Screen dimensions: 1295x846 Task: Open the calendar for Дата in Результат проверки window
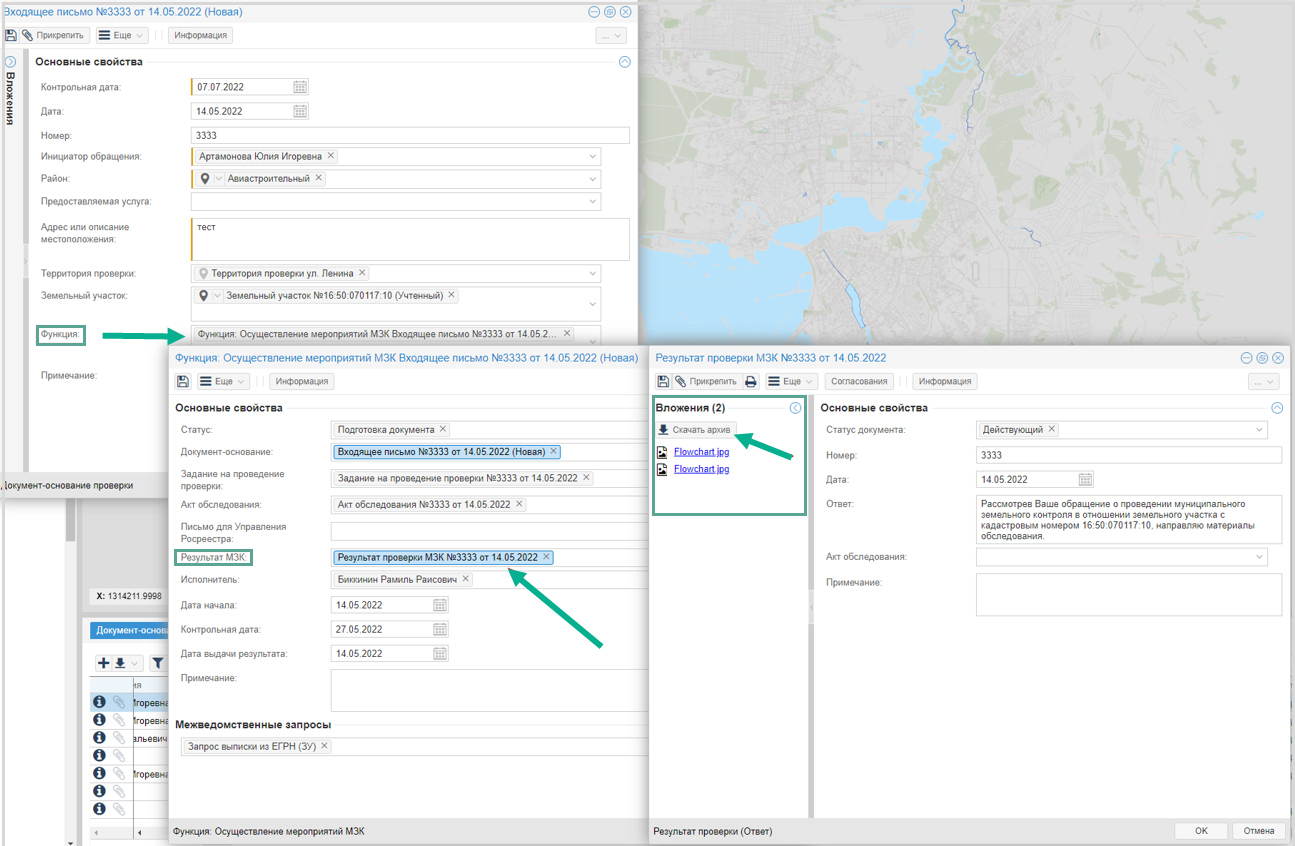(1086, 479)
